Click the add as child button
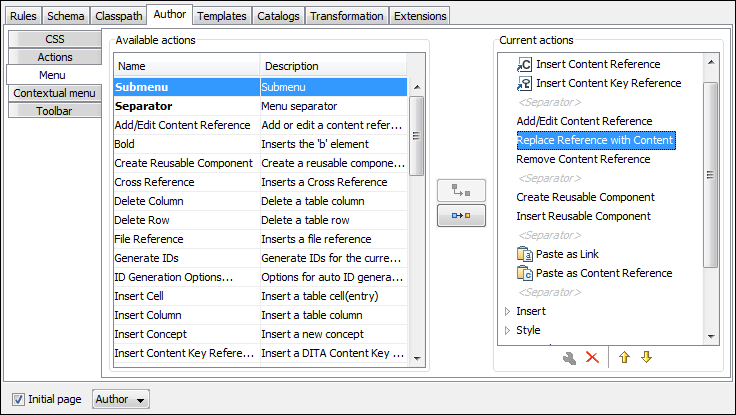Image resolution: width=736 pixels, height=415 pixels. [x=461, y=191]
